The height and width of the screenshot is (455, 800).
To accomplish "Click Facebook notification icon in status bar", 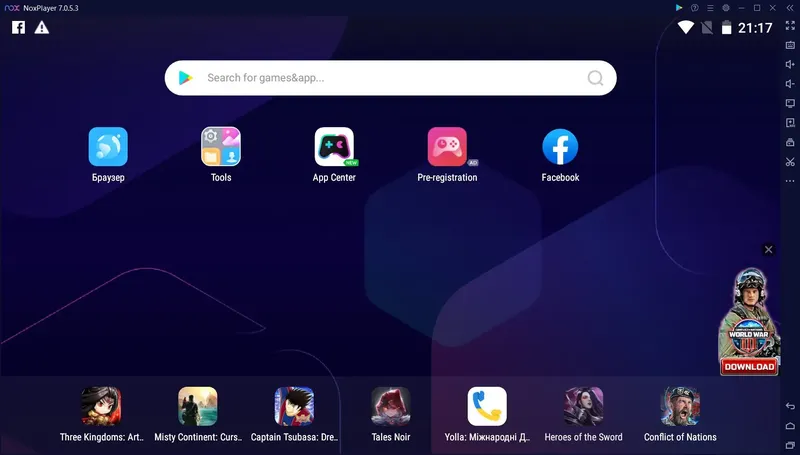I will click(18, 28).
